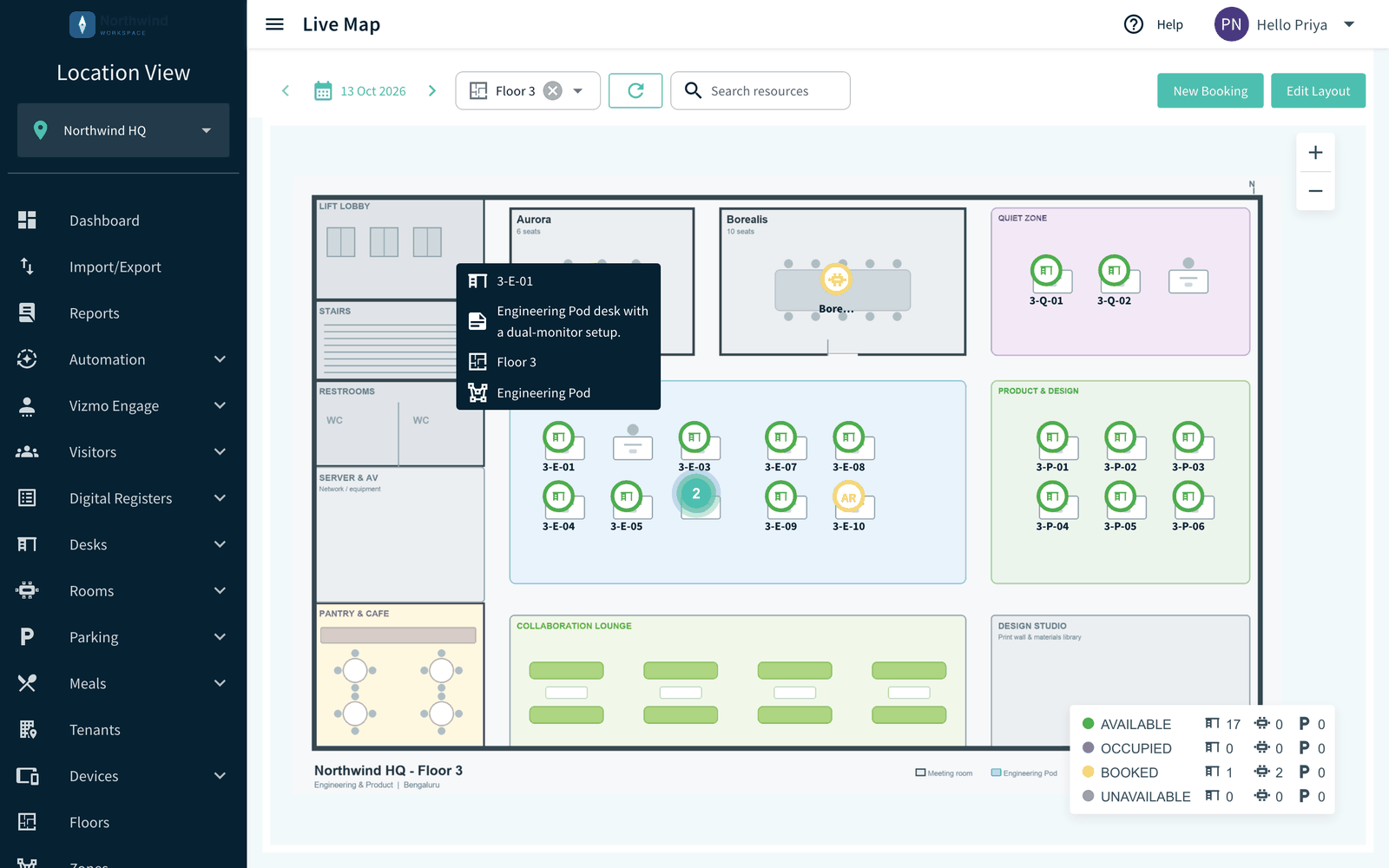Screen dimensions: 1389x868
Task: Zoom out on the map
Action: click(1315, 191)
